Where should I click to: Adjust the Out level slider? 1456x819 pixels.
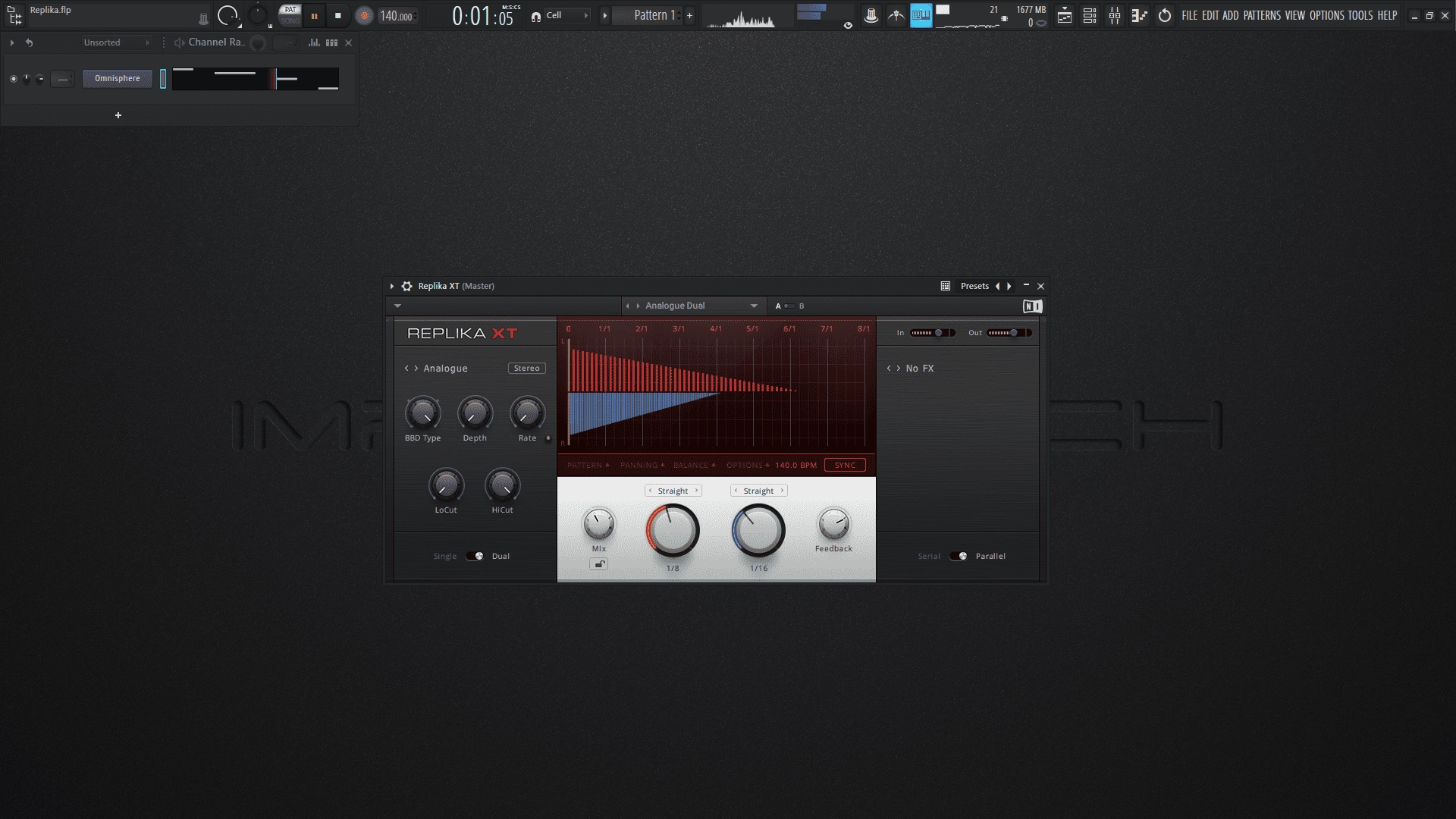click(x=1009, y=333)
